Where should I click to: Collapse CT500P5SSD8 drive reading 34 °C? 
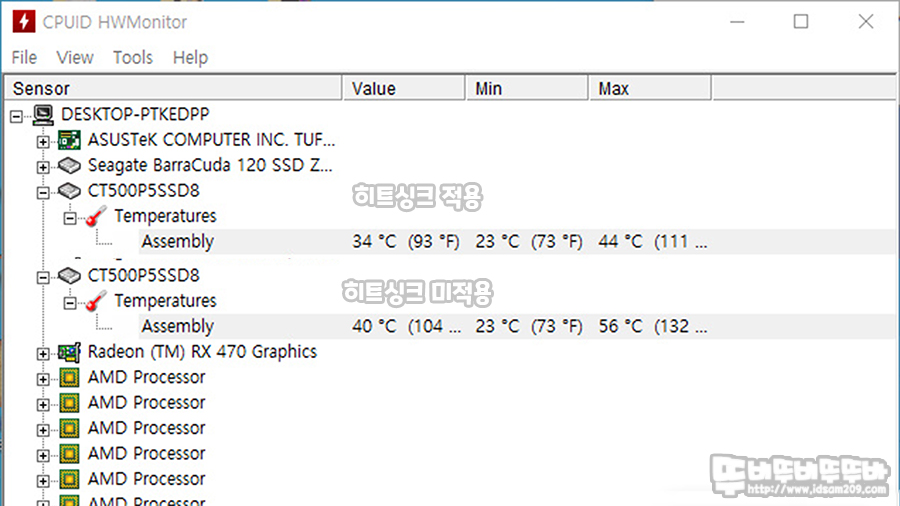(43, 193)
